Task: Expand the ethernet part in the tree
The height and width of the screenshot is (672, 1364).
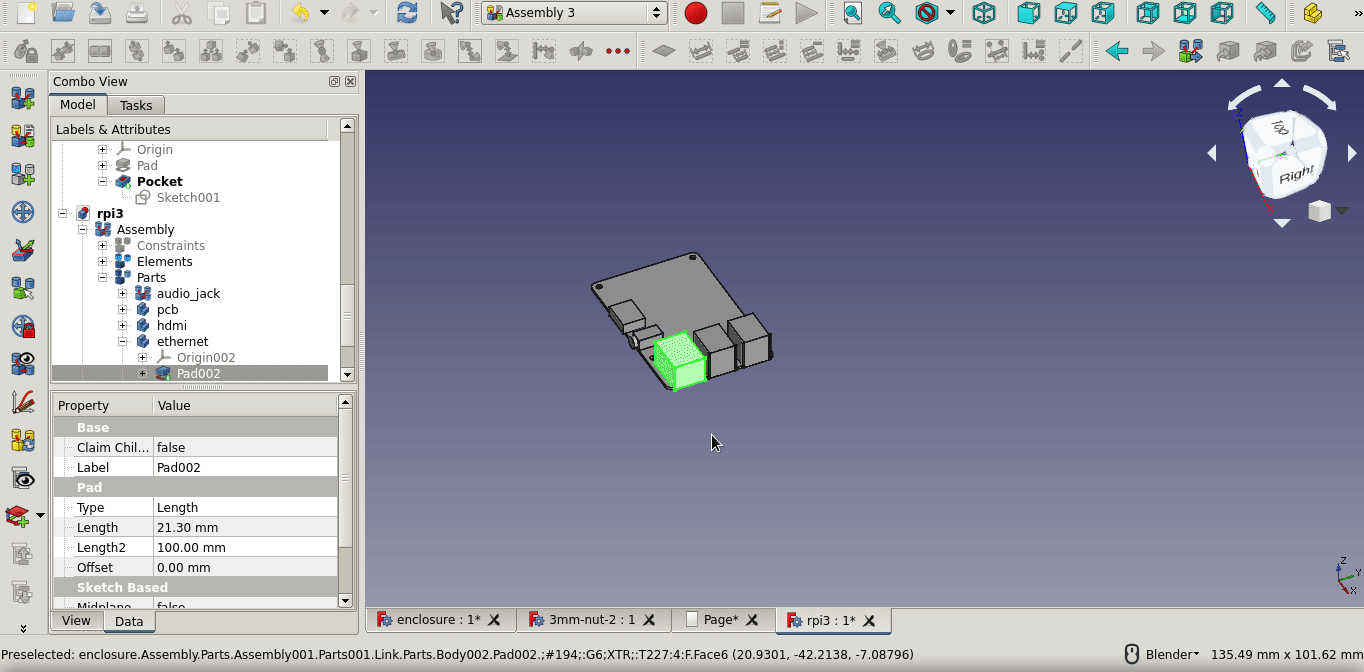Action: 121,341
